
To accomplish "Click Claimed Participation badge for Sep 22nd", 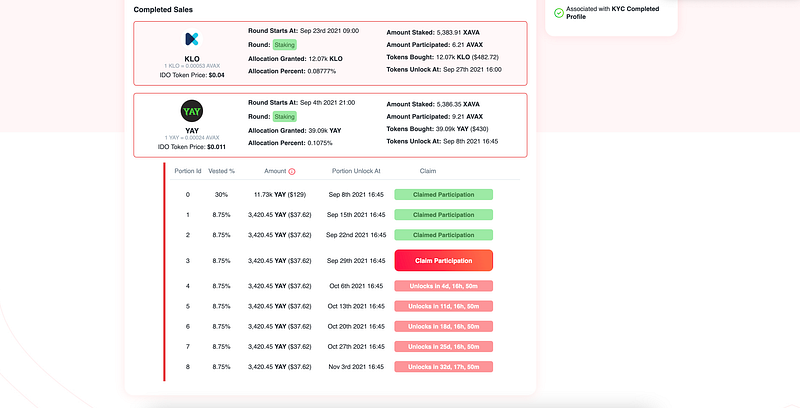I will (x=443, y=235).
